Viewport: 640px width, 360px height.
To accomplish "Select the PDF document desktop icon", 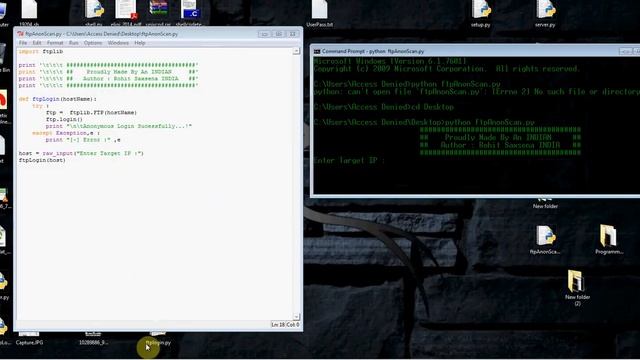I will tap(126, 12).
